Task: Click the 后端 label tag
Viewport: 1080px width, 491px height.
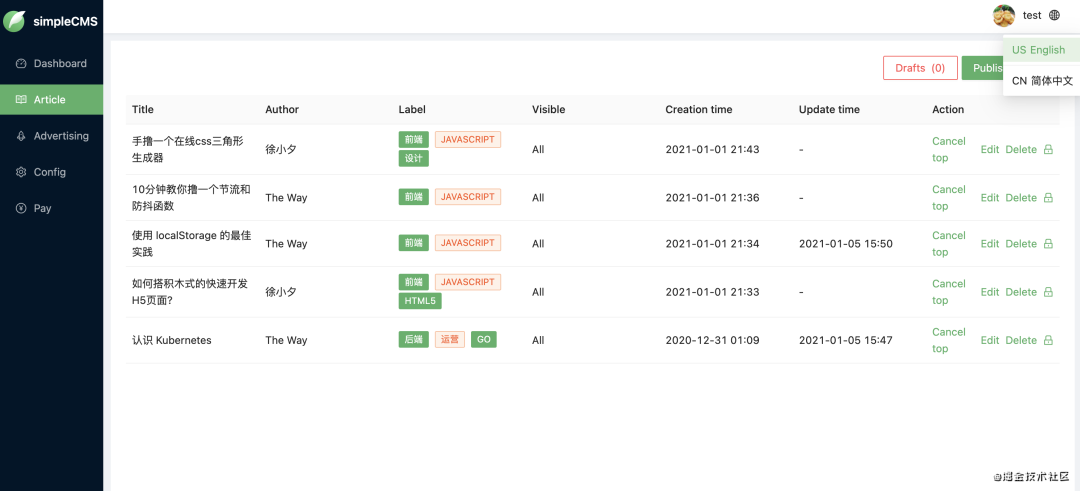Action: pos(414,339)
